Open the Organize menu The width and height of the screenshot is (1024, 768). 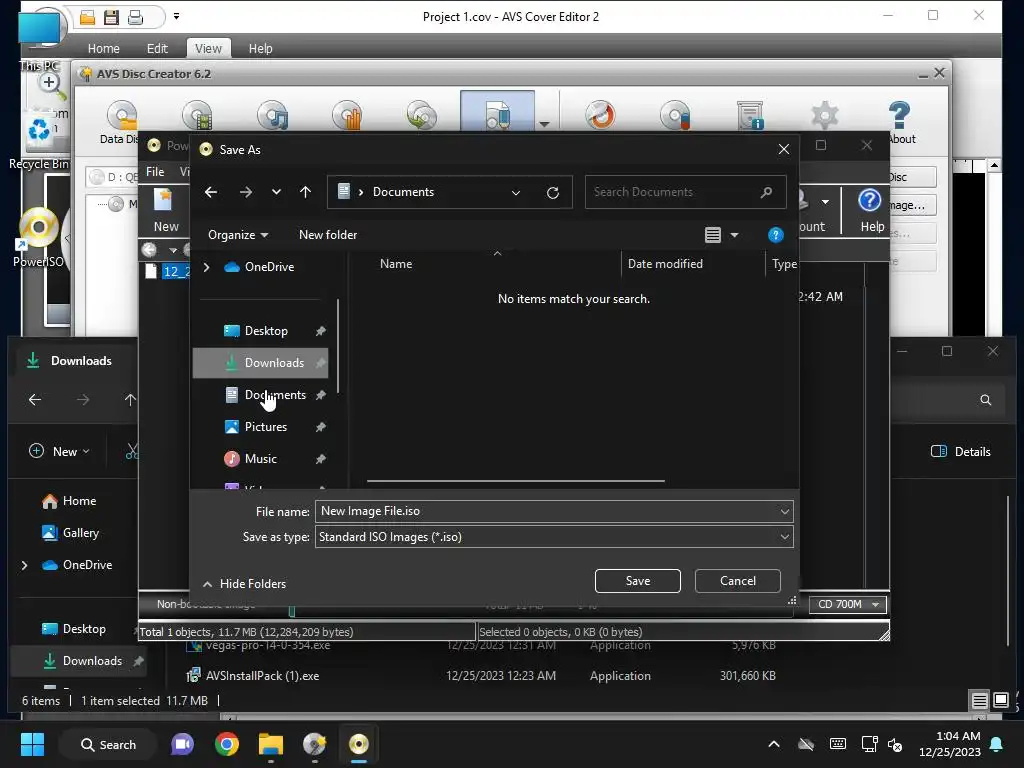(238, 234)
